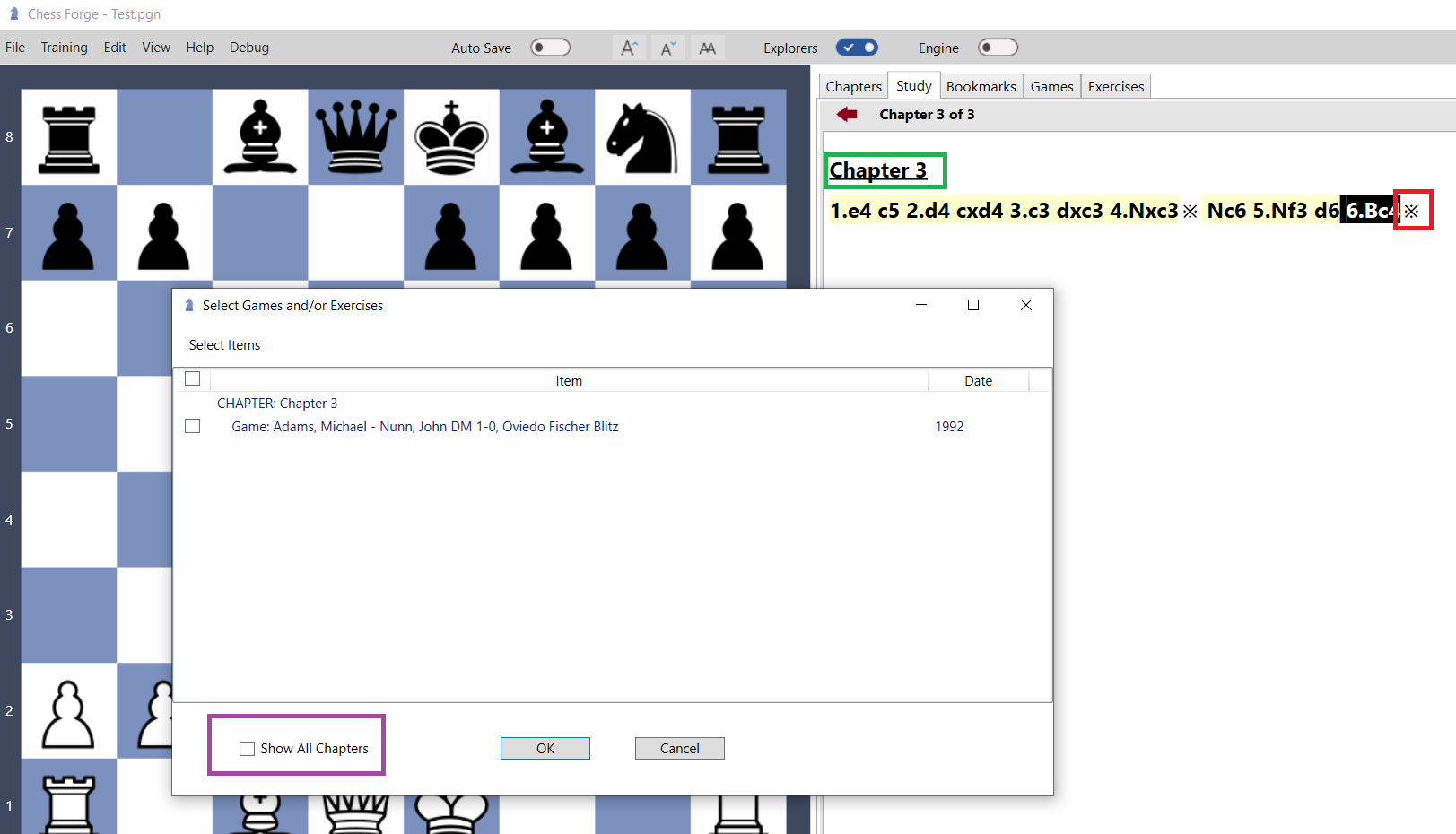Click the Cancel button in the dialog
This screenshot has height=834, width=1456.
click(x=679, y=748)
